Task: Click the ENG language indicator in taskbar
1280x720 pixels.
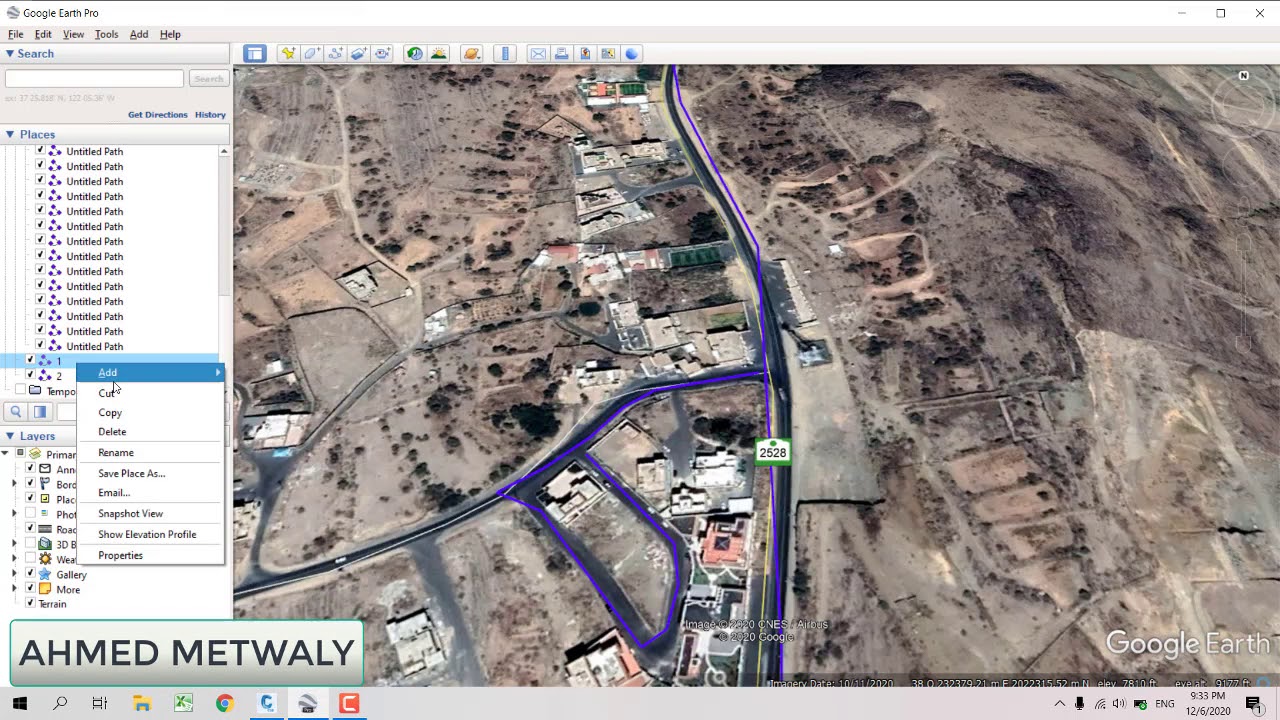Action: point(1165,704)
